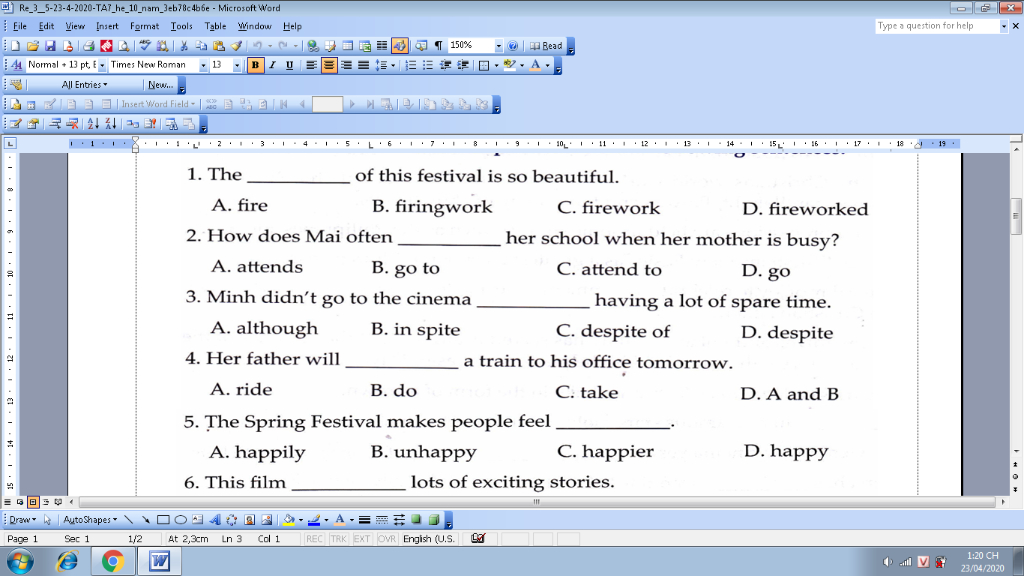Print the document using printer icon
Image resolution: width=1024 pixels, height=576 pixels.
click(88, 46)
